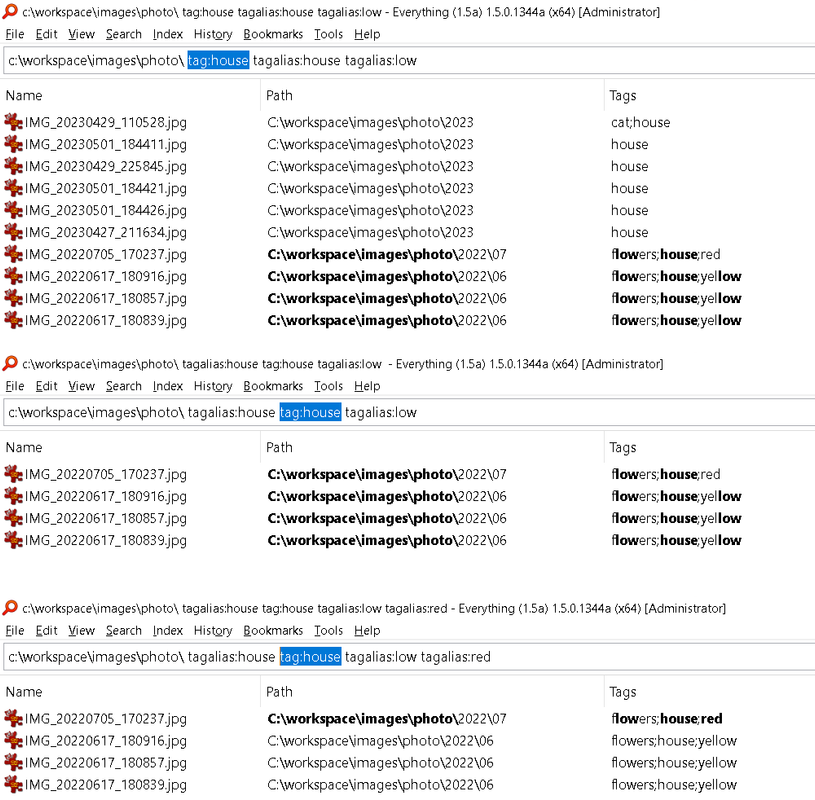The image size is (815, 800).
Task: Click the Everything magnifier icon in top window title
Action: pyautogui.click(x=10, y=11)
